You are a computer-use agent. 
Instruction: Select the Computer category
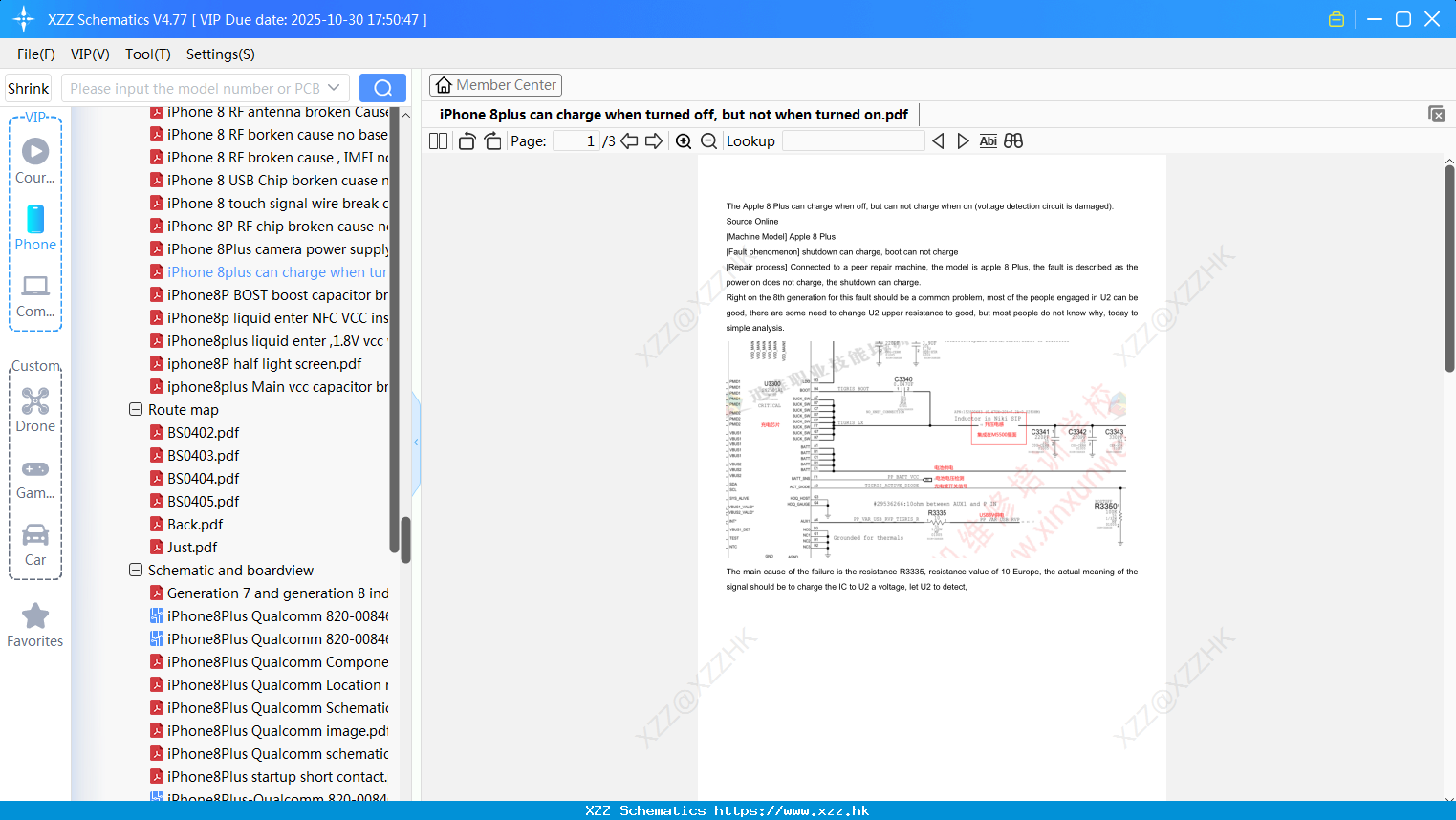point(35,295)
